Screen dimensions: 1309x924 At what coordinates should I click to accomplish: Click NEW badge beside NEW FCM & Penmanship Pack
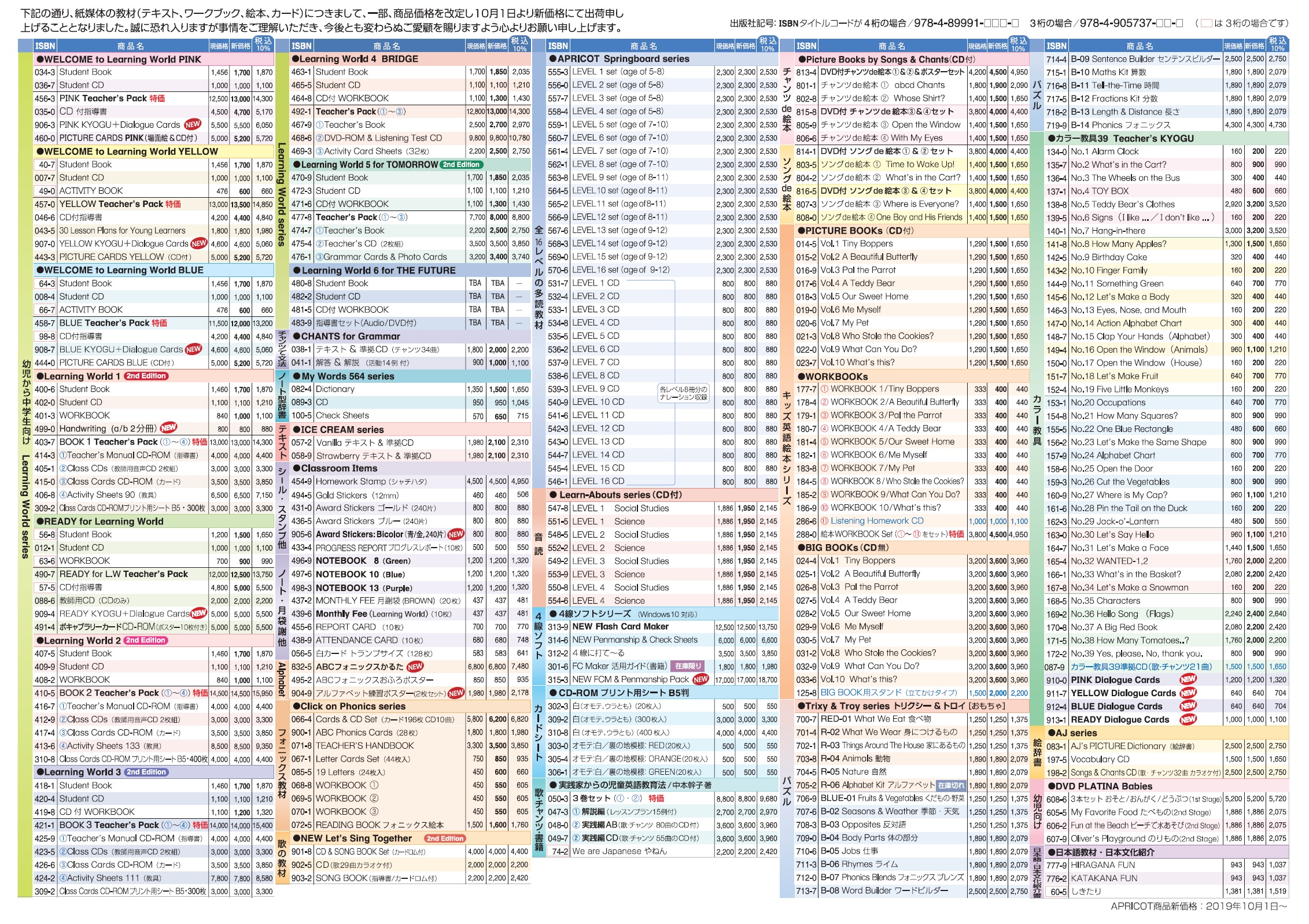tap(700, 679)
